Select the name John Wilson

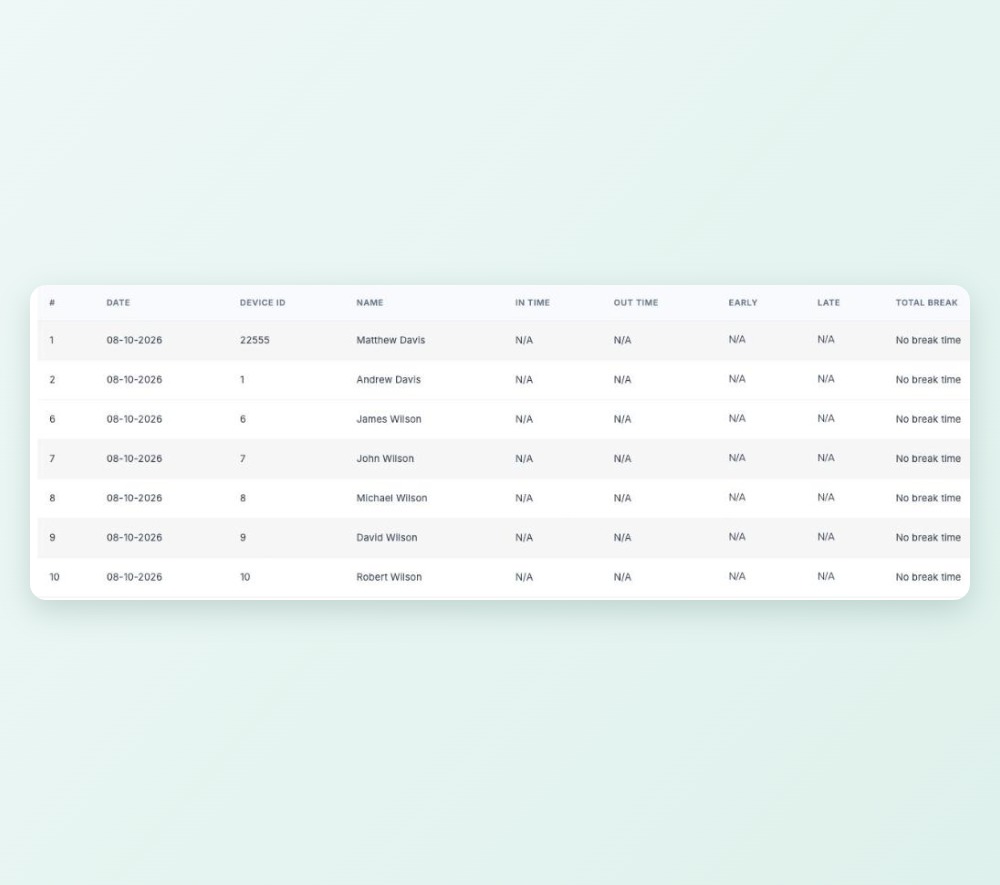pos(385,459)
